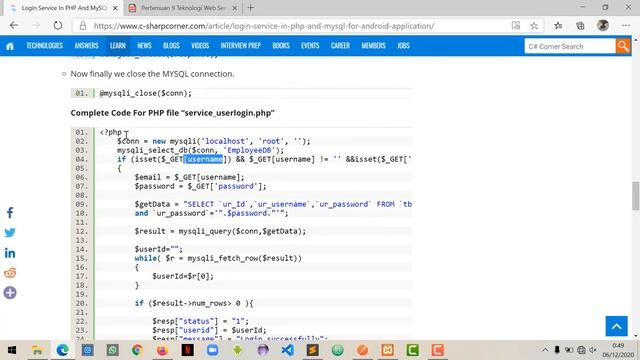Image resolution: width=640 pixels, height=360 pixels.
Task: Open the LEARN menu item
Action: (x=118, y=46)
